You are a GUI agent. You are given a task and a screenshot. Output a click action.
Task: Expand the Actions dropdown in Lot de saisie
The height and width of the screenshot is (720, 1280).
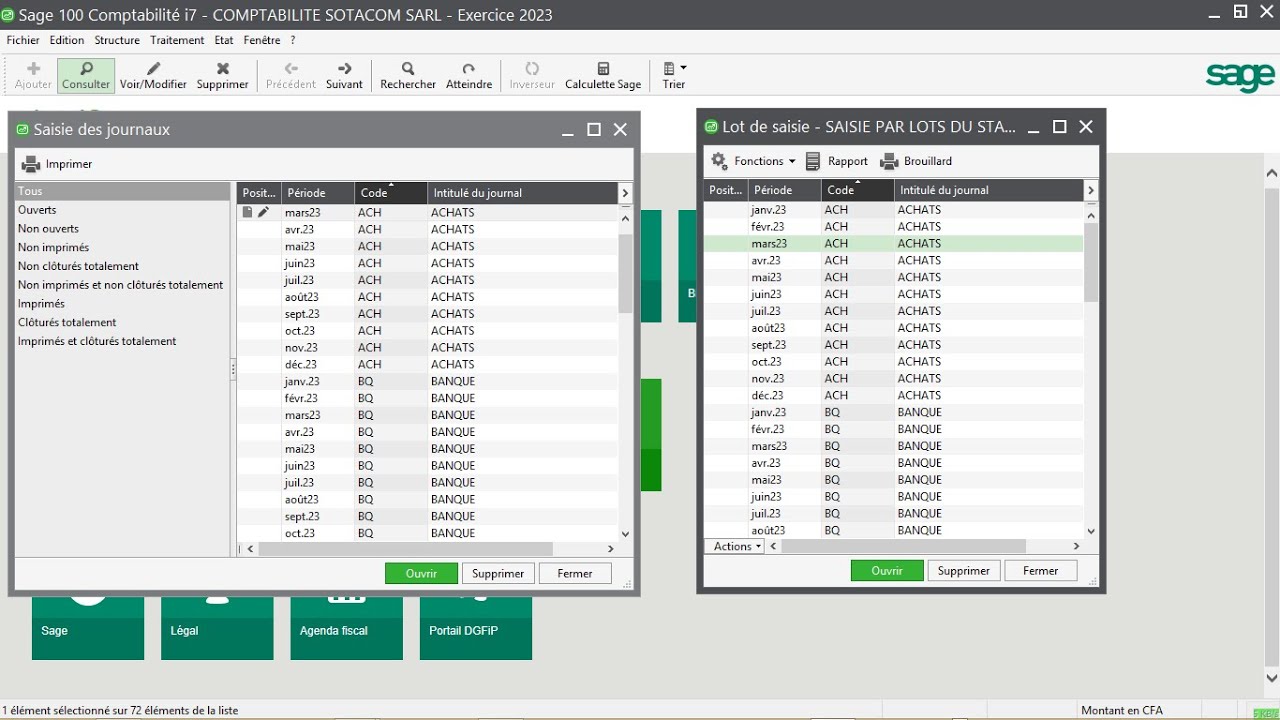point(735,547)
